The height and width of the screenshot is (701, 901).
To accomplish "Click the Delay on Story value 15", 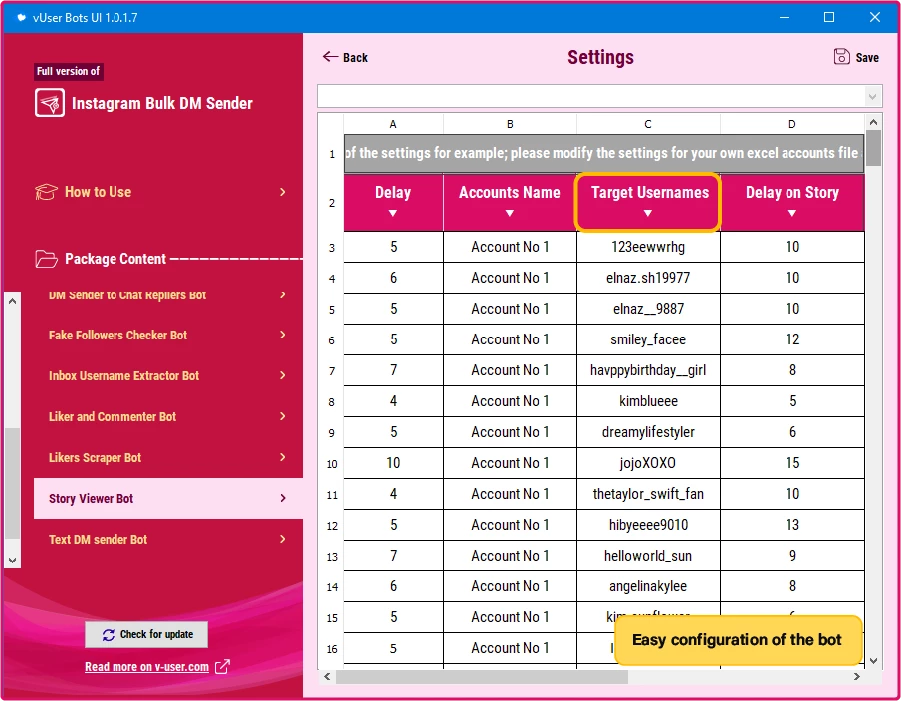I will (x=792, y=463).
